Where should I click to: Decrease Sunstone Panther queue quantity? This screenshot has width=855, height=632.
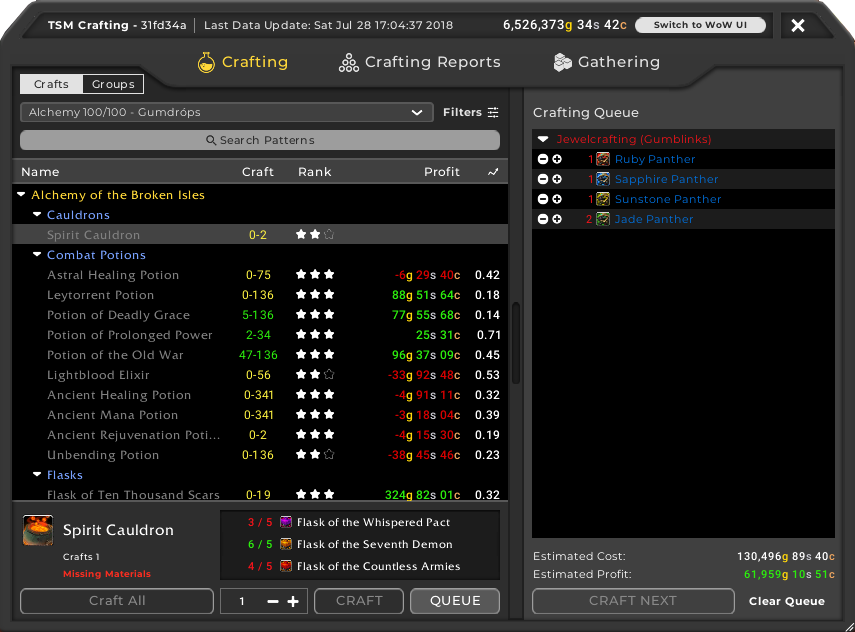543,199
